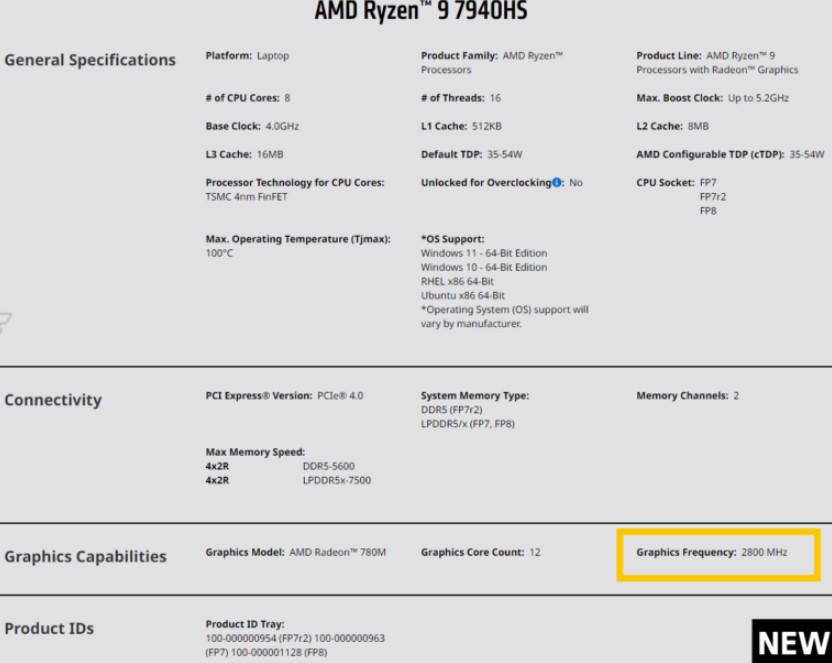Select the General Specifications heading
The image size is (832, 663).
point(90,60)
